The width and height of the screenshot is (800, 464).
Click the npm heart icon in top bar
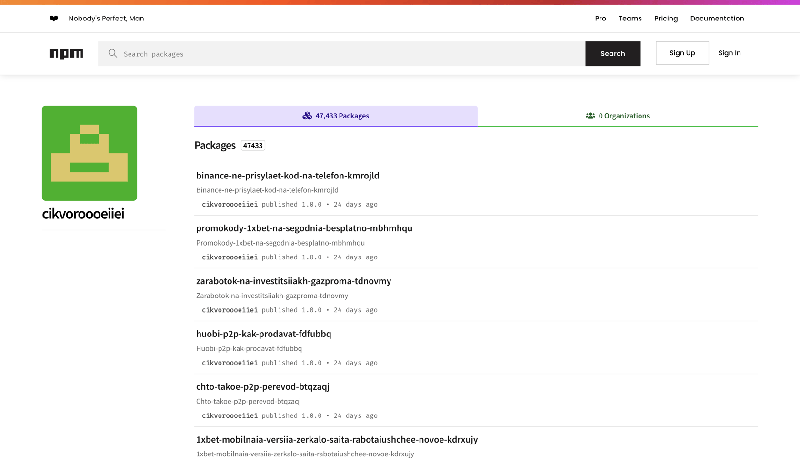click(54, 18)
